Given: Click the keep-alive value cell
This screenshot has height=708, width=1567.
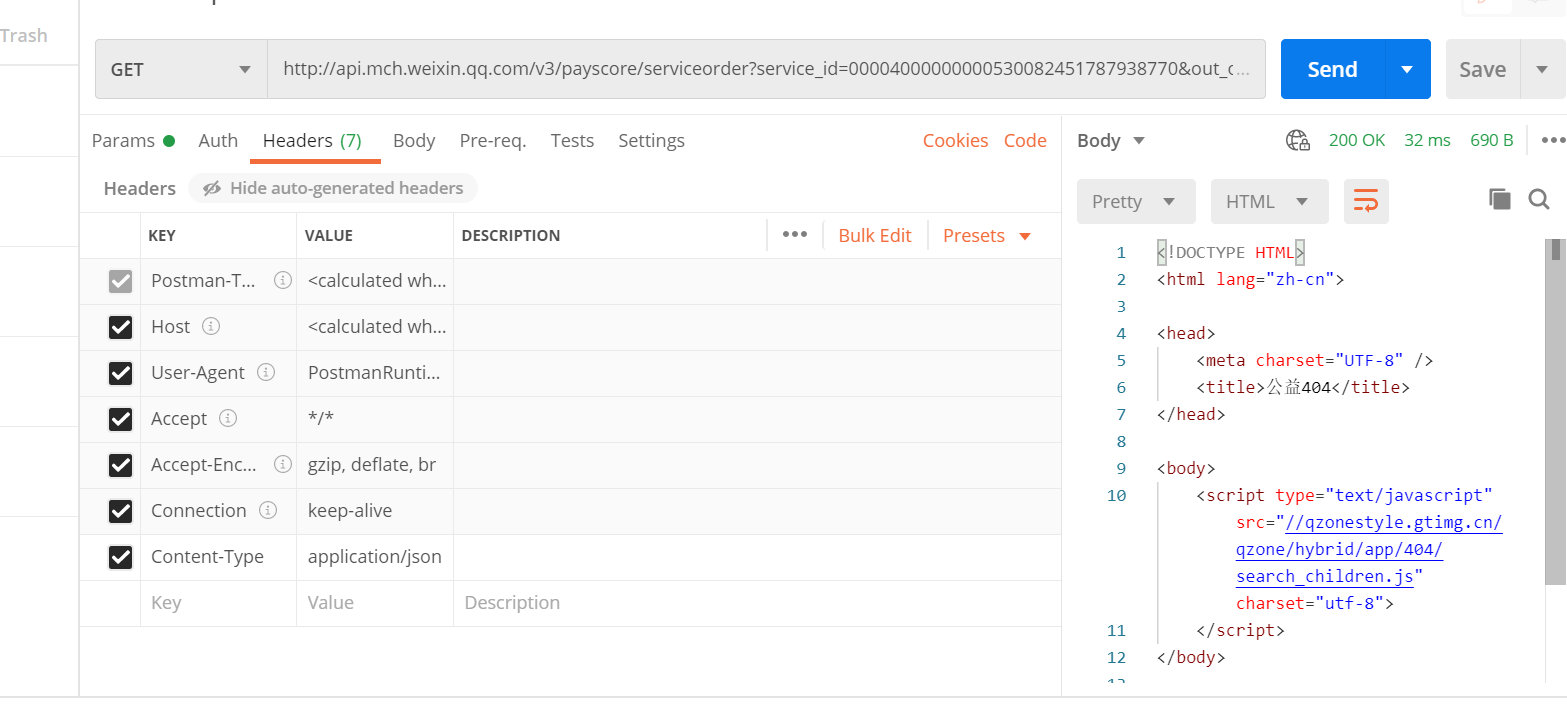Looking at the screenshot, I should point(375,511).
